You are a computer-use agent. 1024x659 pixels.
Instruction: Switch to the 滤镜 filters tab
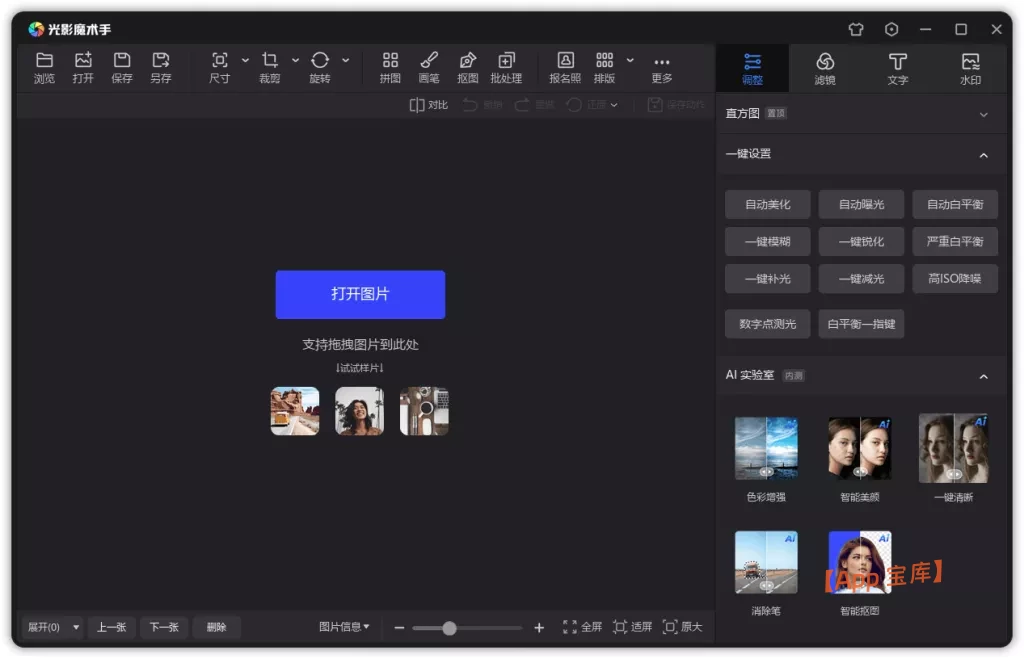[x=824, y=67]
